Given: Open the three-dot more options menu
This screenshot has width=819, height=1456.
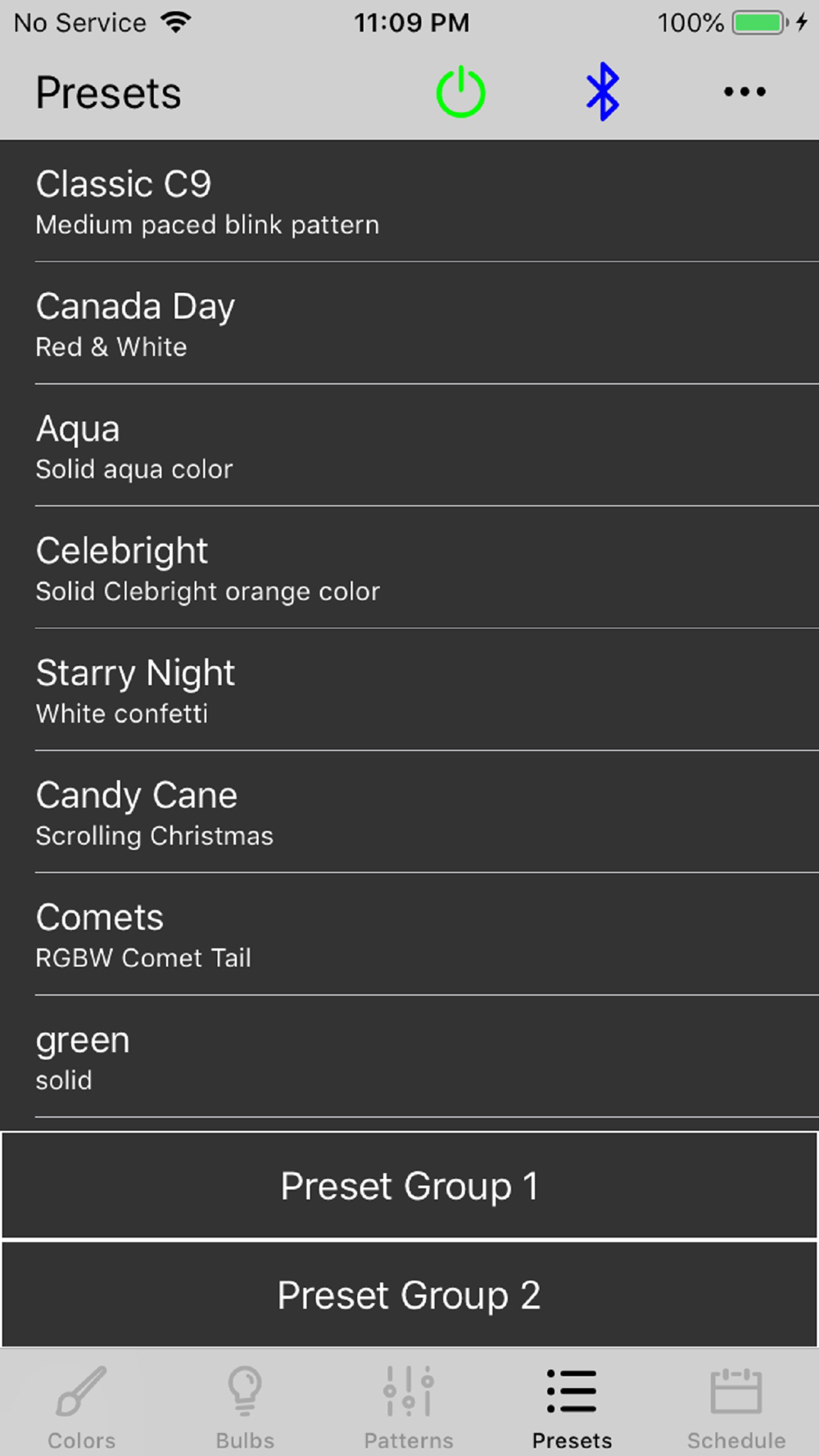Looking at the screenshot, I should pyautogui.click(x=744, y=92).
